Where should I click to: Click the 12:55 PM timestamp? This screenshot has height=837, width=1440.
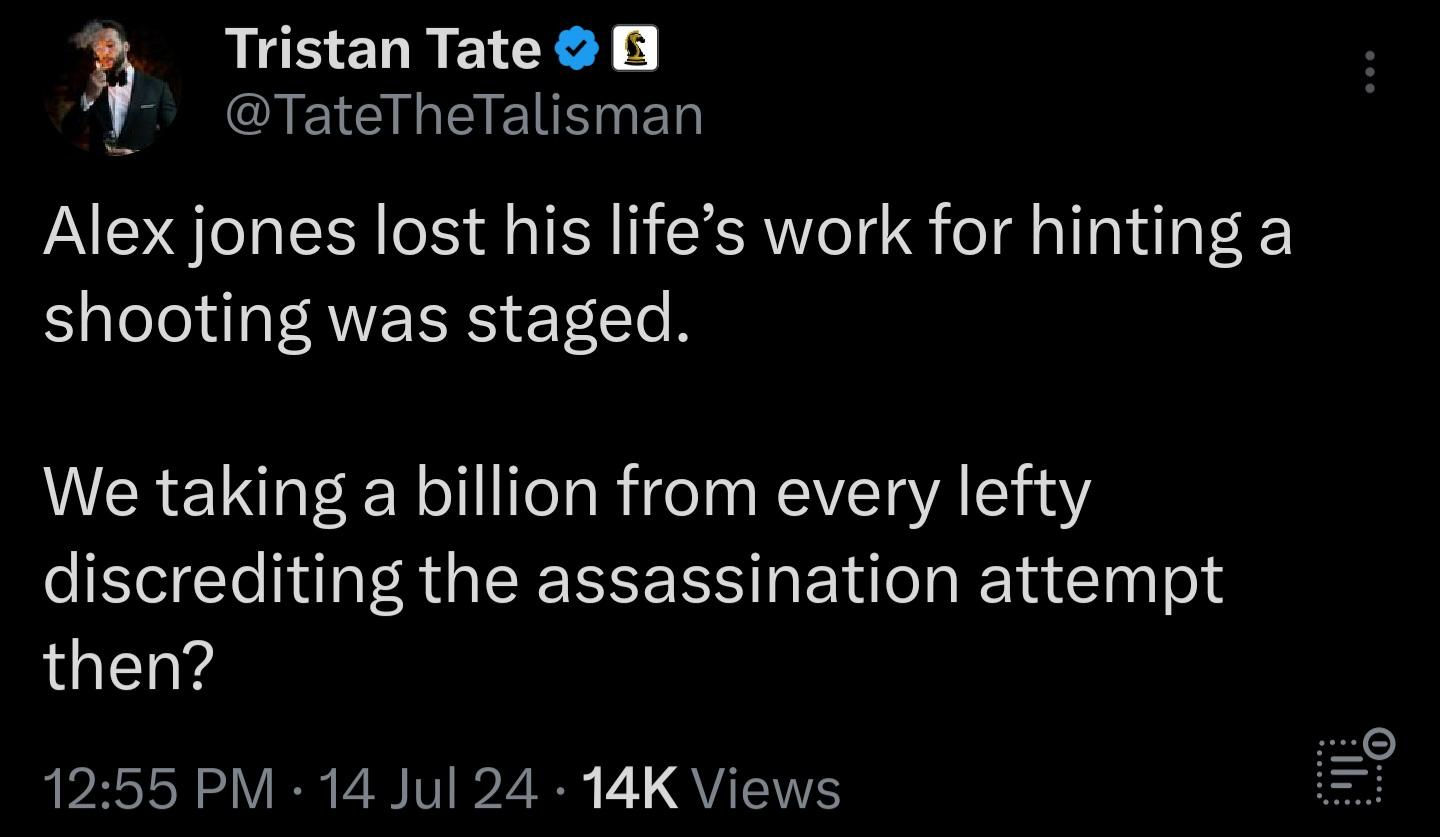[158, 786]
